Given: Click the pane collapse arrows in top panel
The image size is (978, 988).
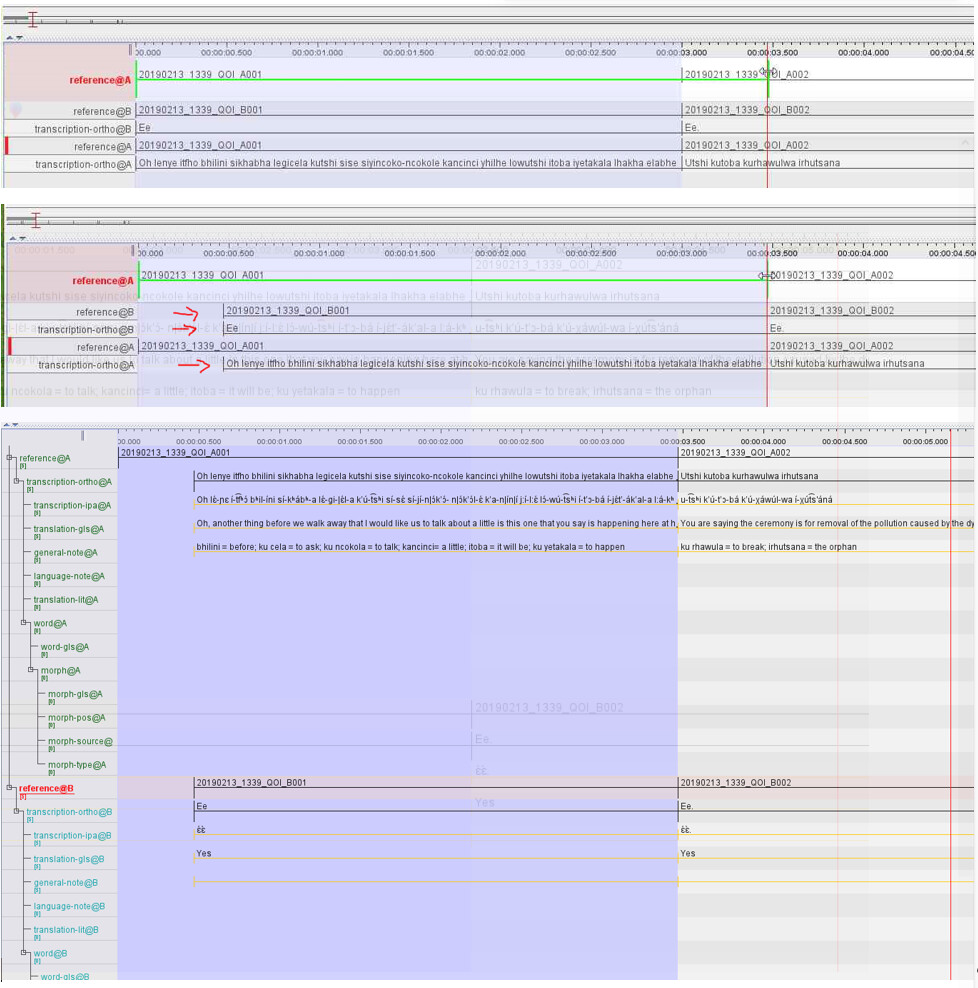Looking at the screenshot, I should (14, 38).
